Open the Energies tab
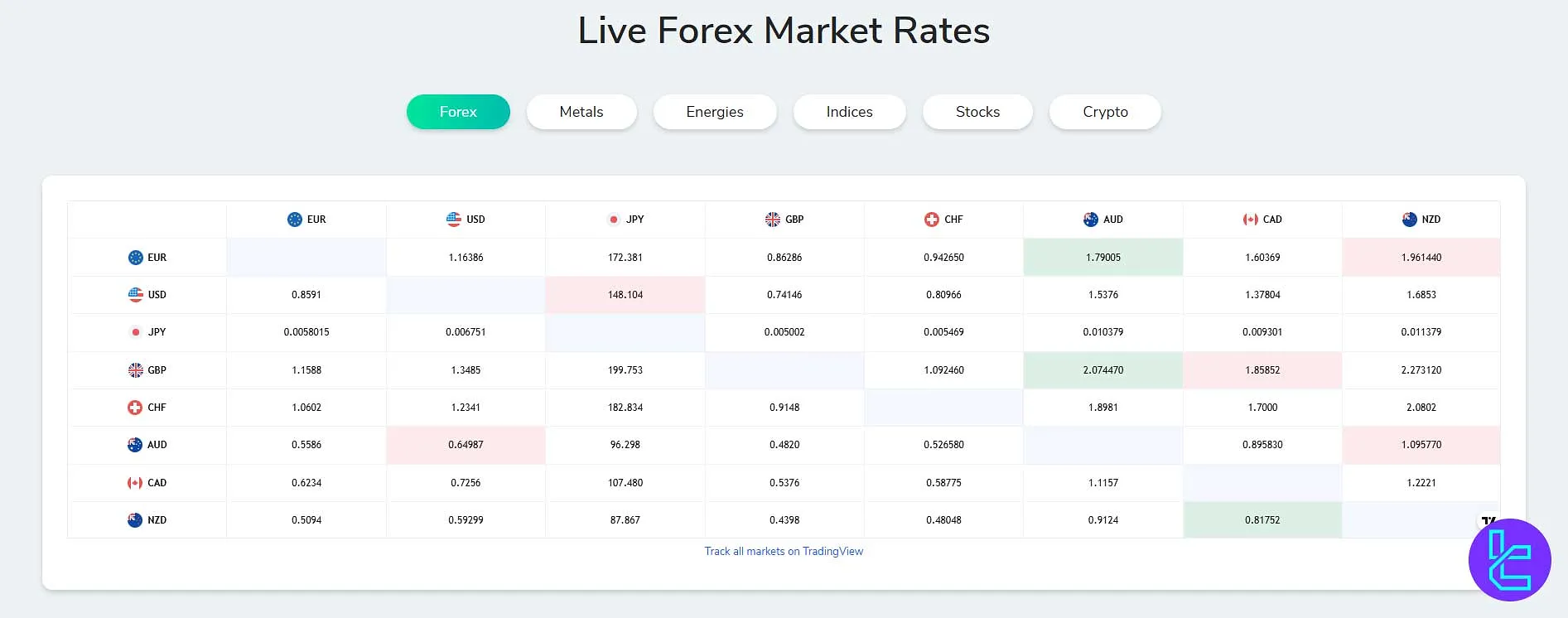This screenshot has height=618, width=1568. (x=715, y=112)
